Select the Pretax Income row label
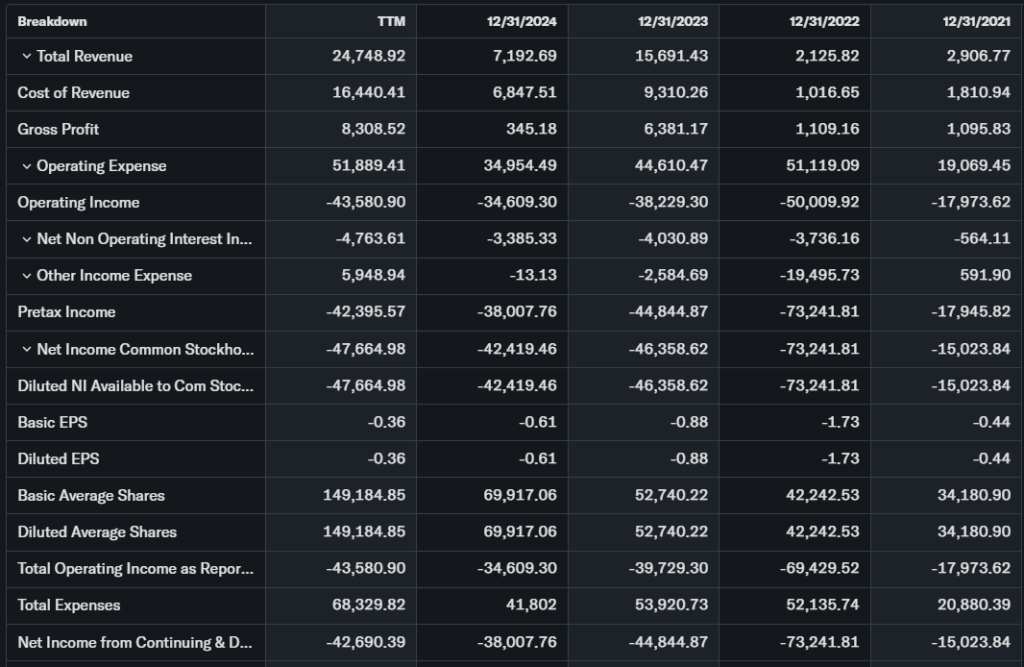 pyautogui.click(x=66, y=312)
